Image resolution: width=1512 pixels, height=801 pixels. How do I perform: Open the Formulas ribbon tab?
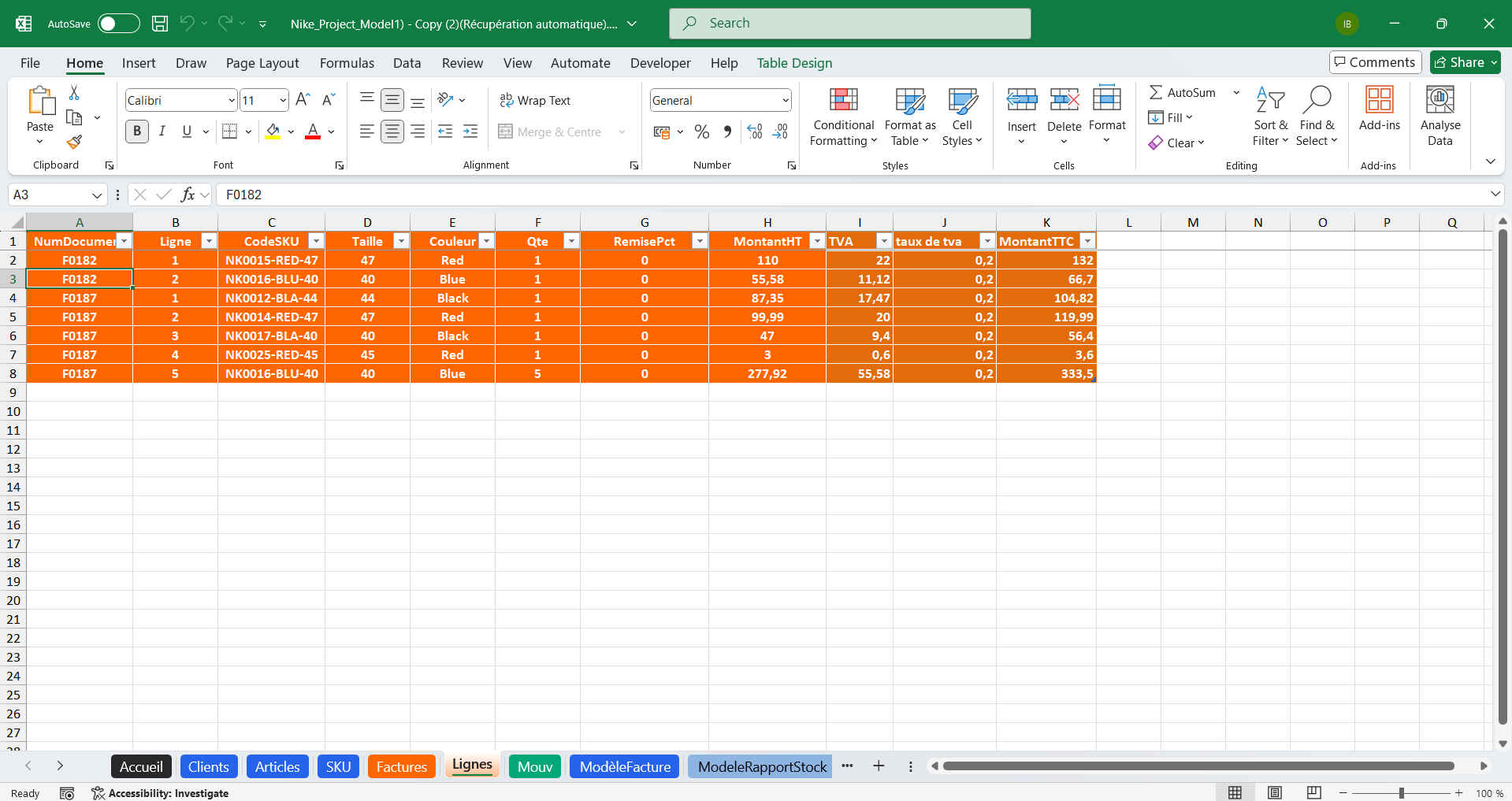tap(347, 63)
